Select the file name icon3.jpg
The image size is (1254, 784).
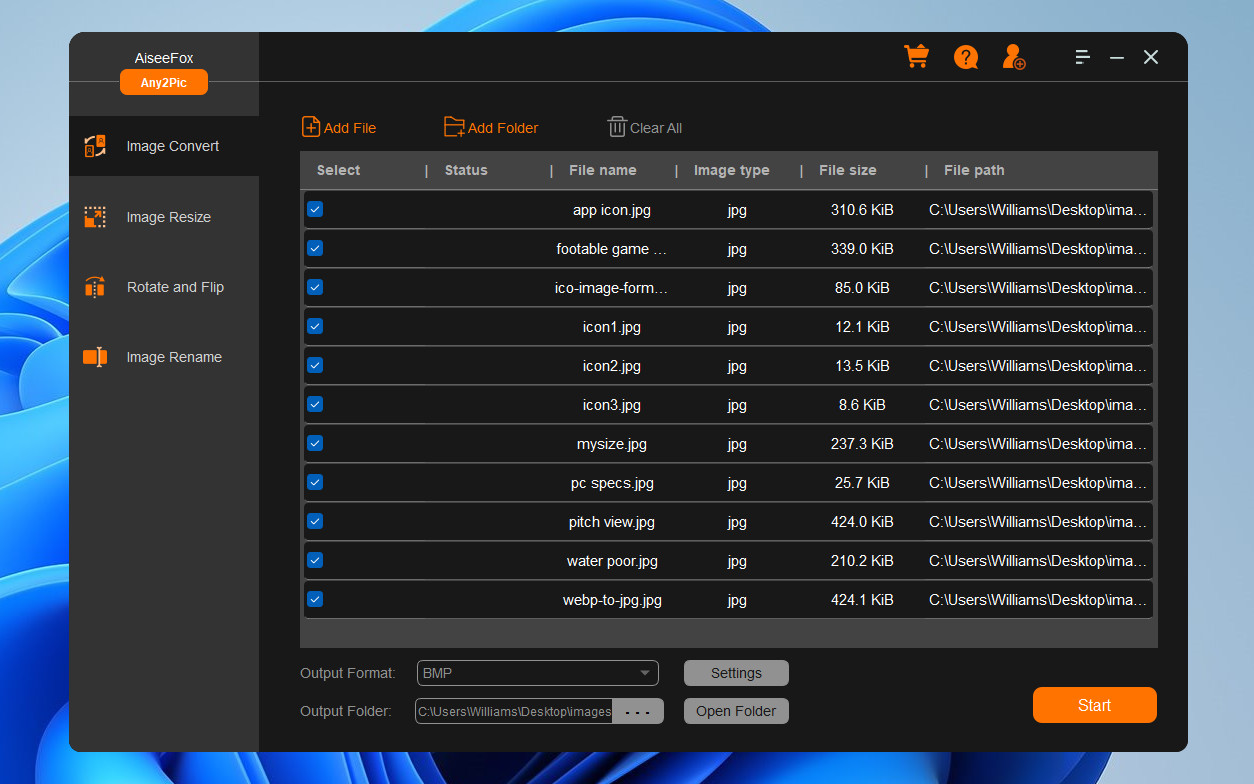pyautogui.click(x=612, y=405)
